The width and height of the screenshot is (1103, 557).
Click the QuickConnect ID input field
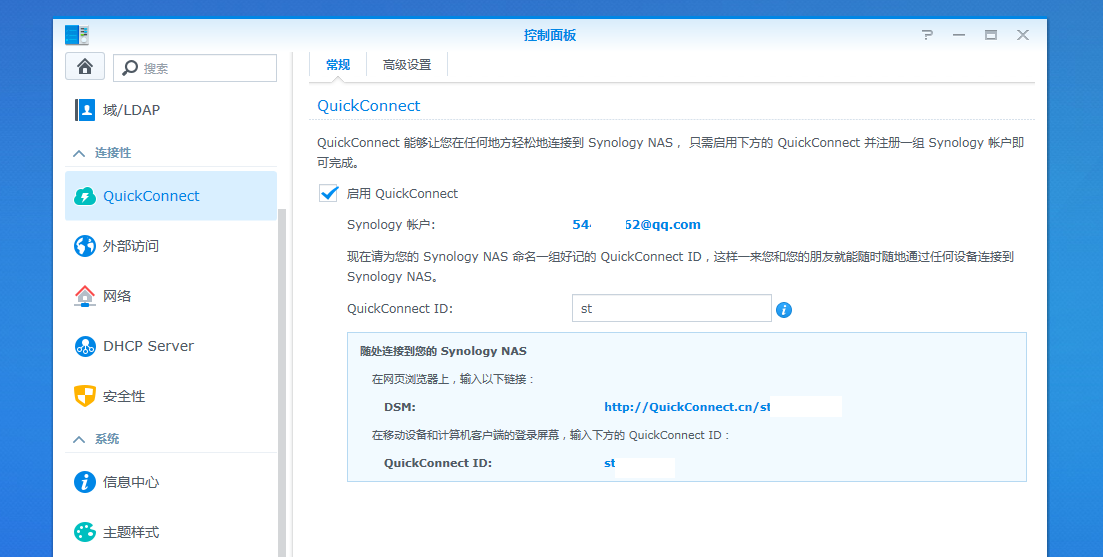click(672, 308)
